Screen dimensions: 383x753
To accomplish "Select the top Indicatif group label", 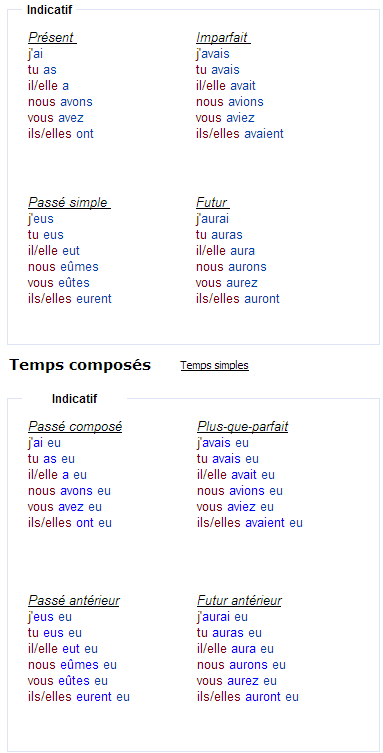I will [x=49, y=10].
